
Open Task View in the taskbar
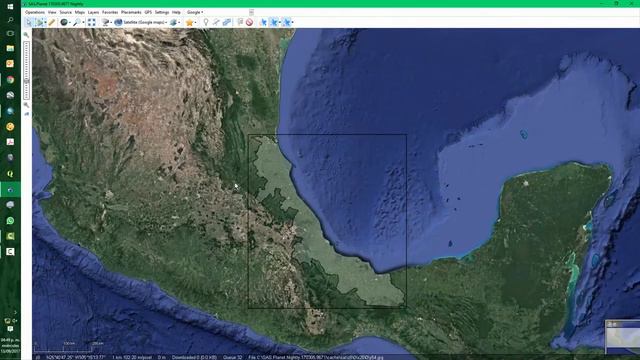(x=10, y=33)
